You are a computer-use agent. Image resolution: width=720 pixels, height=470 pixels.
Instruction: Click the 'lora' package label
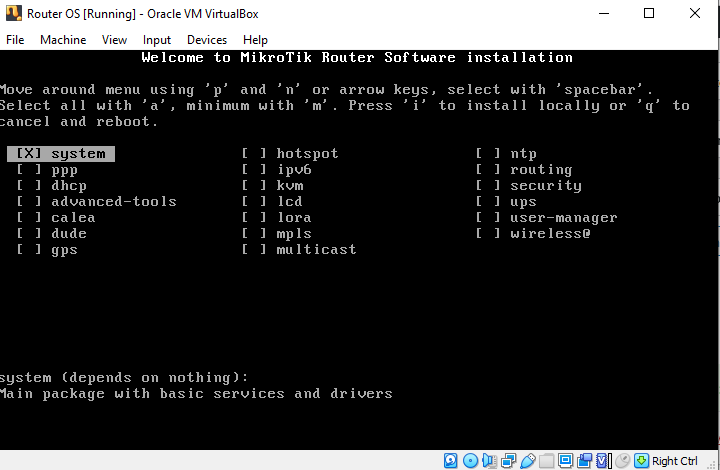(294, 218)
